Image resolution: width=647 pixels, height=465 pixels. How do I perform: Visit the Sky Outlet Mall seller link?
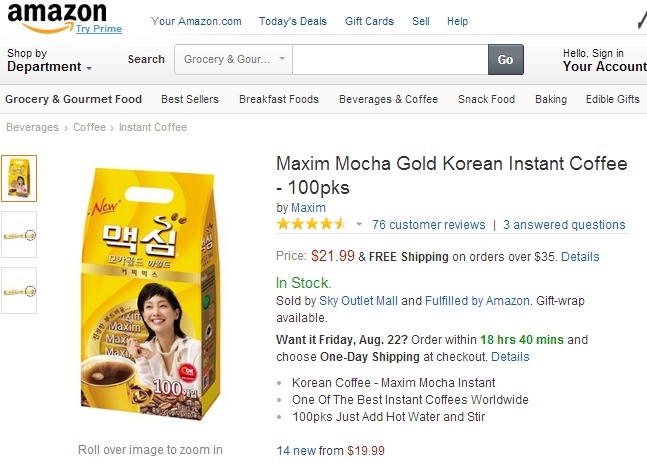tap(358, 300)
